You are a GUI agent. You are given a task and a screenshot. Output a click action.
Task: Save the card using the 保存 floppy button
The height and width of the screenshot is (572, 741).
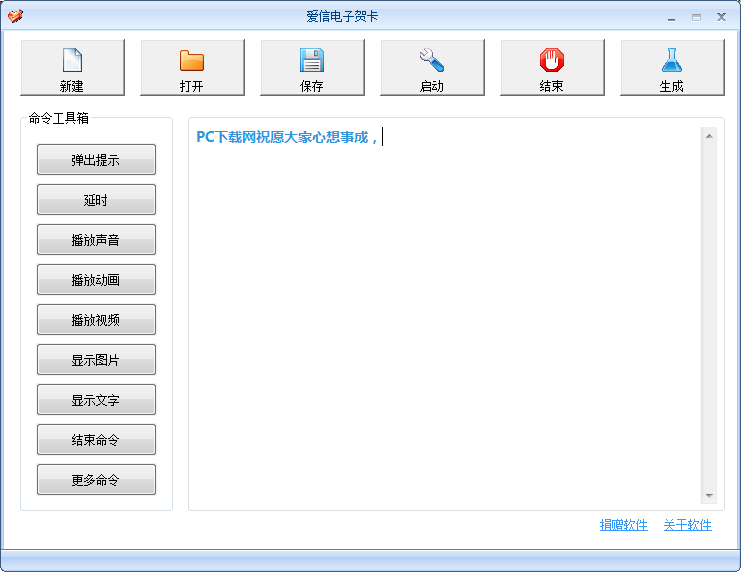point(312,68)
